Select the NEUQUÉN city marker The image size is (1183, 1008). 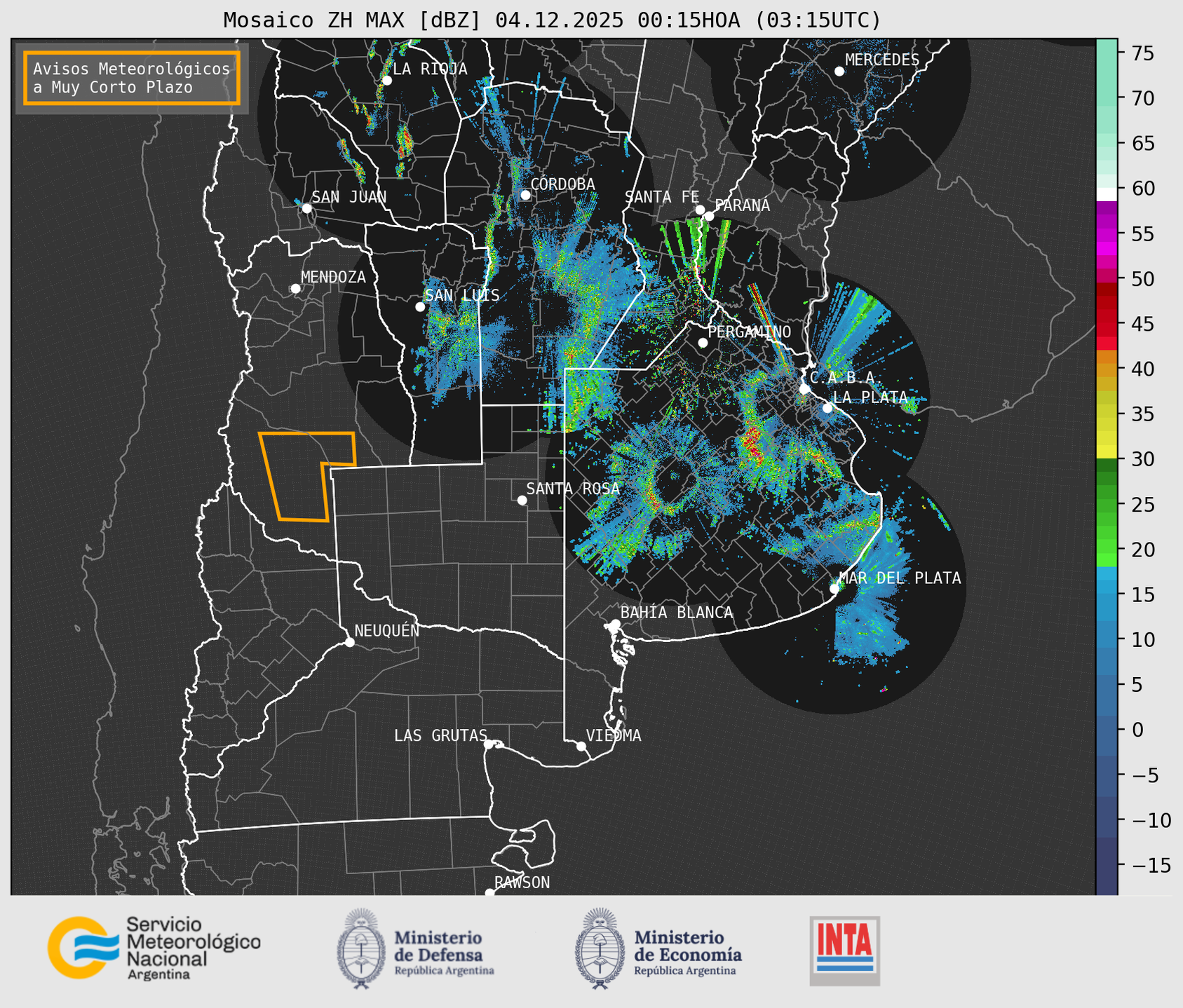[x=349, y=642]
